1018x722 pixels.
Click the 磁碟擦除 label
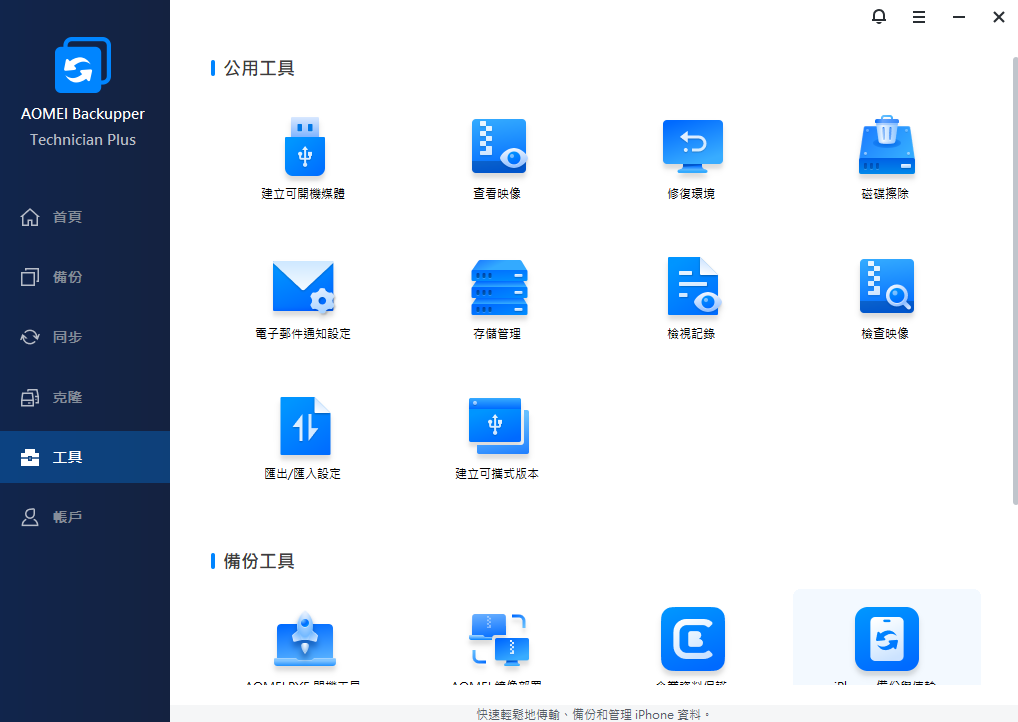885,193
